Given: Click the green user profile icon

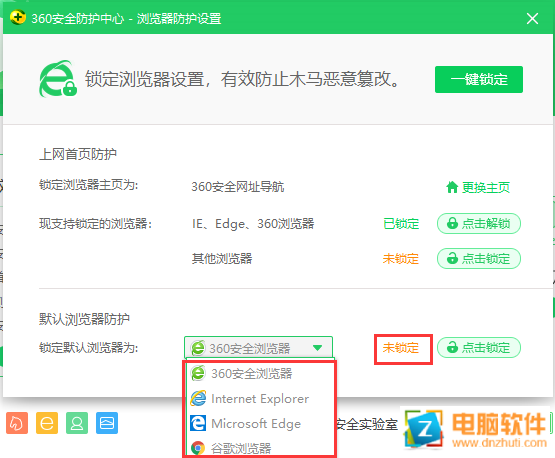Looking at the screenshot, I should 77,423.
